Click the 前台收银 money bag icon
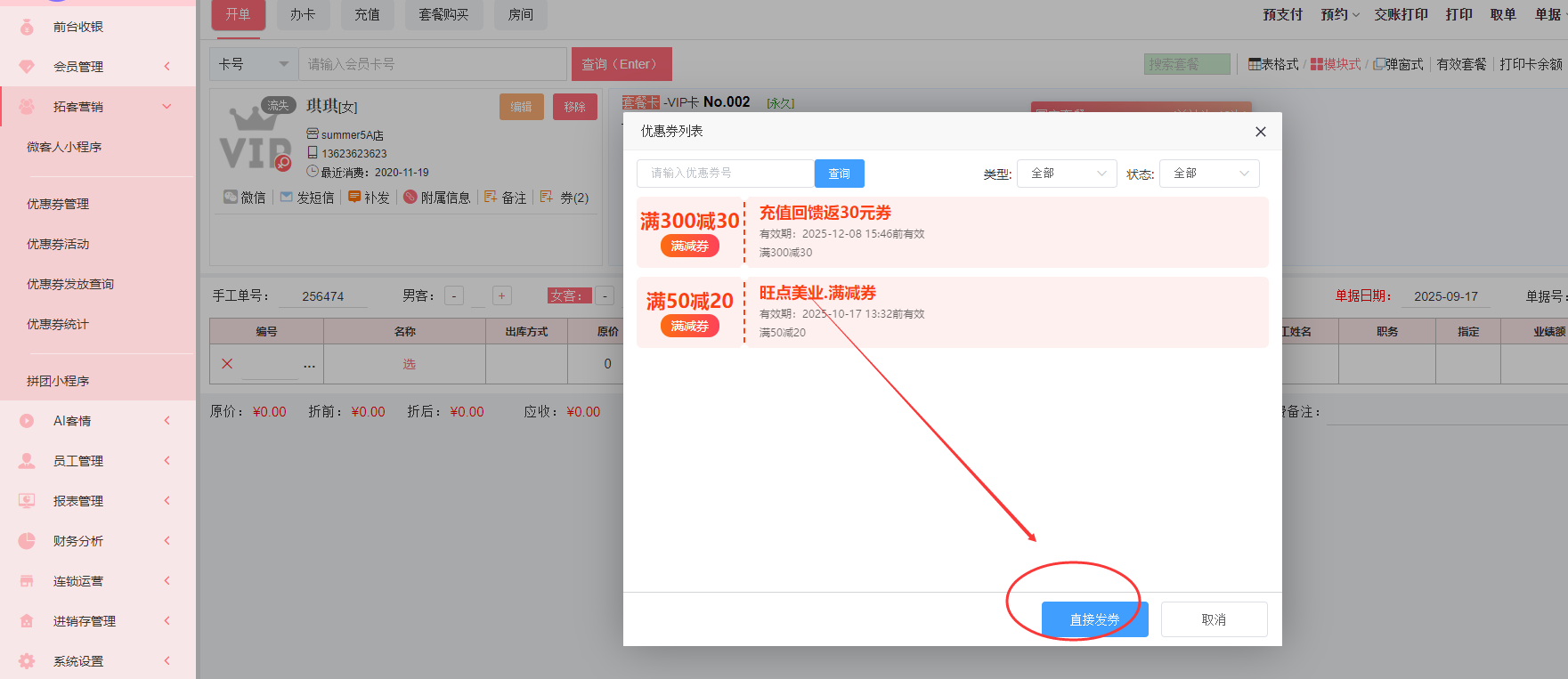Screen dimensions: 1568x679 (x=27, y=27)
